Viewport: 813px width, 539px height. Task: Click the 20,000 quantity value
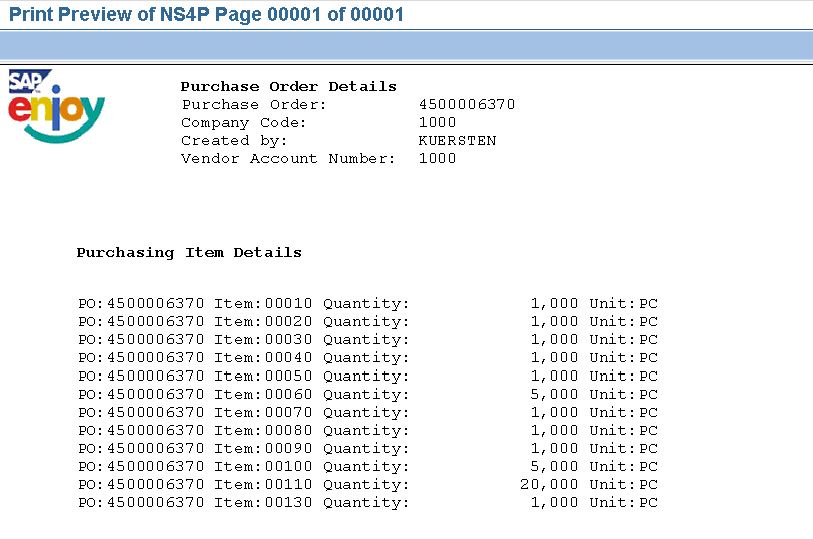[x=549, y=485]
